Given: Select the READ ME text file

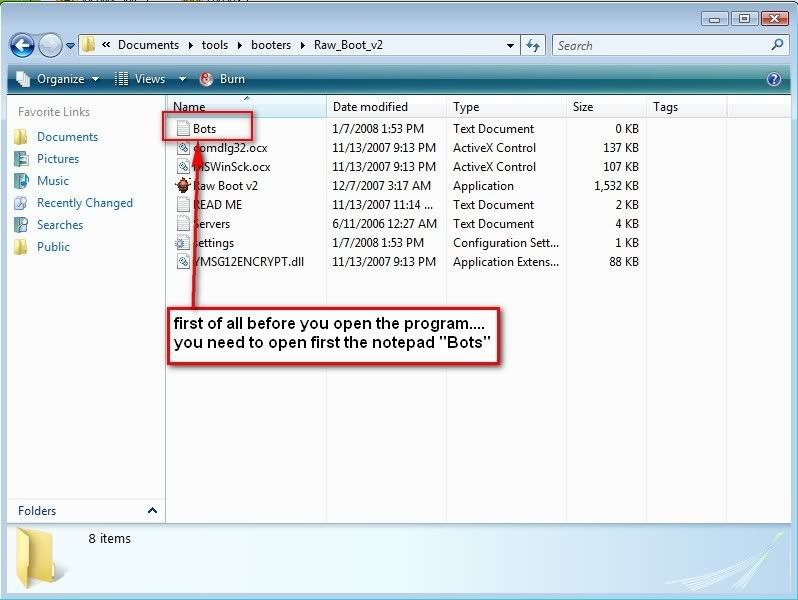Looking at the screenshot, I should coord(217,205).
